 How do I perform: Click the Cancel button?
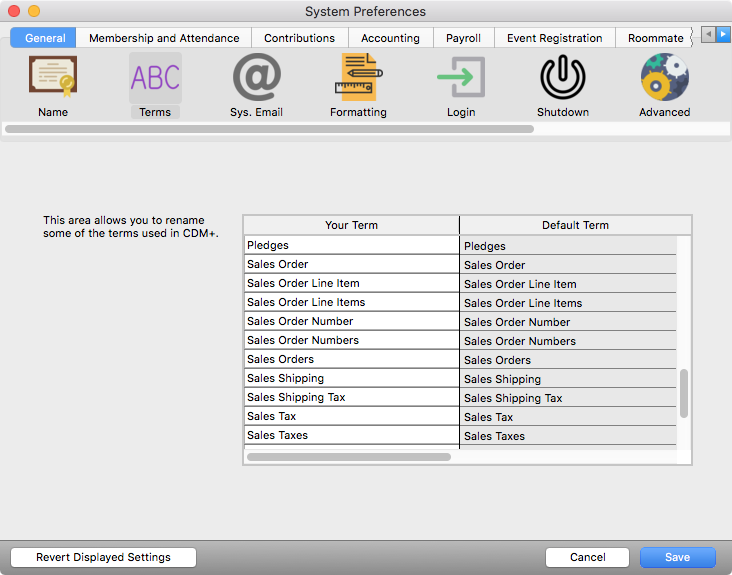[587, 557]
